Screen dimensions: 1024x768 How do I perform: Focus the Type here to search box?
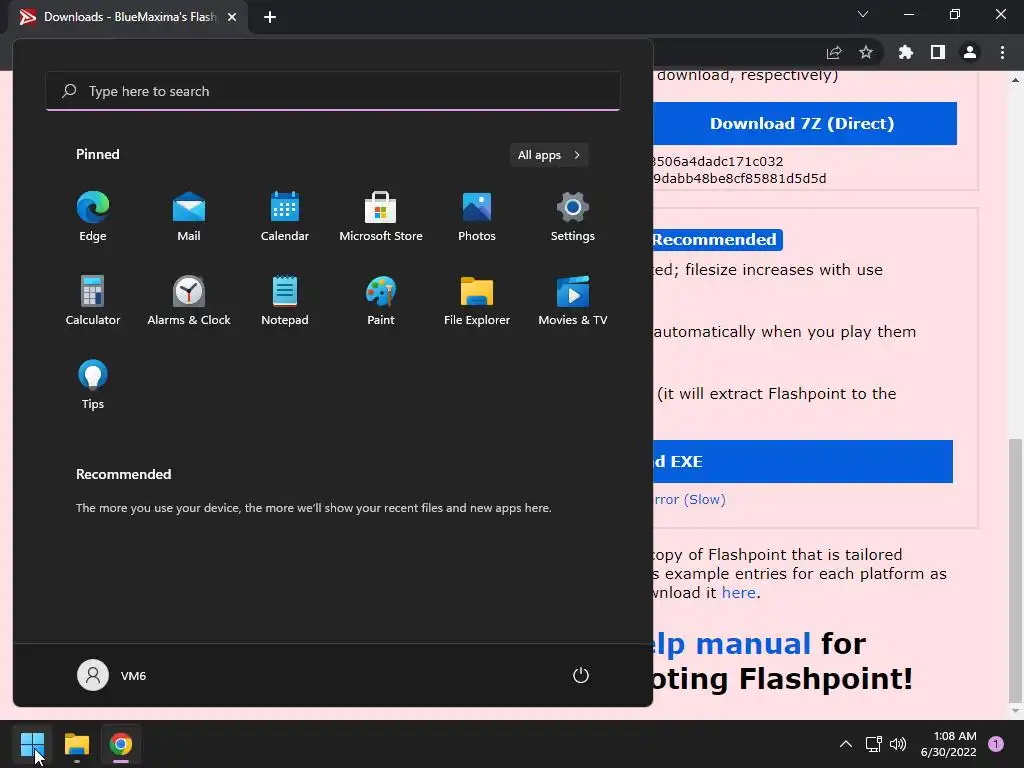[x=333, y=91]
